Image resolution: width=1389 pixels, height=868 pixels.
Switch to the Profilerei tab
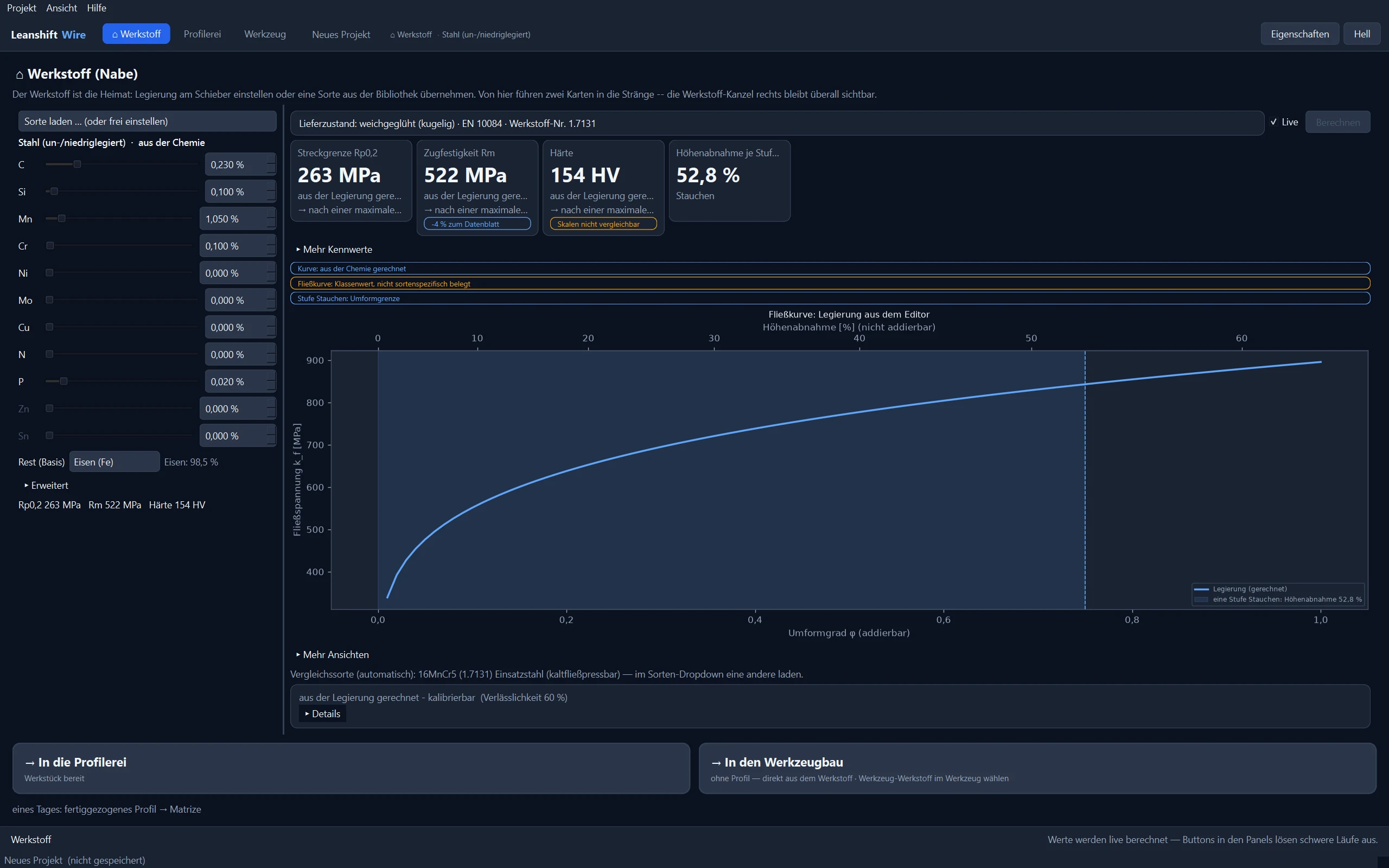click(202, 34)
